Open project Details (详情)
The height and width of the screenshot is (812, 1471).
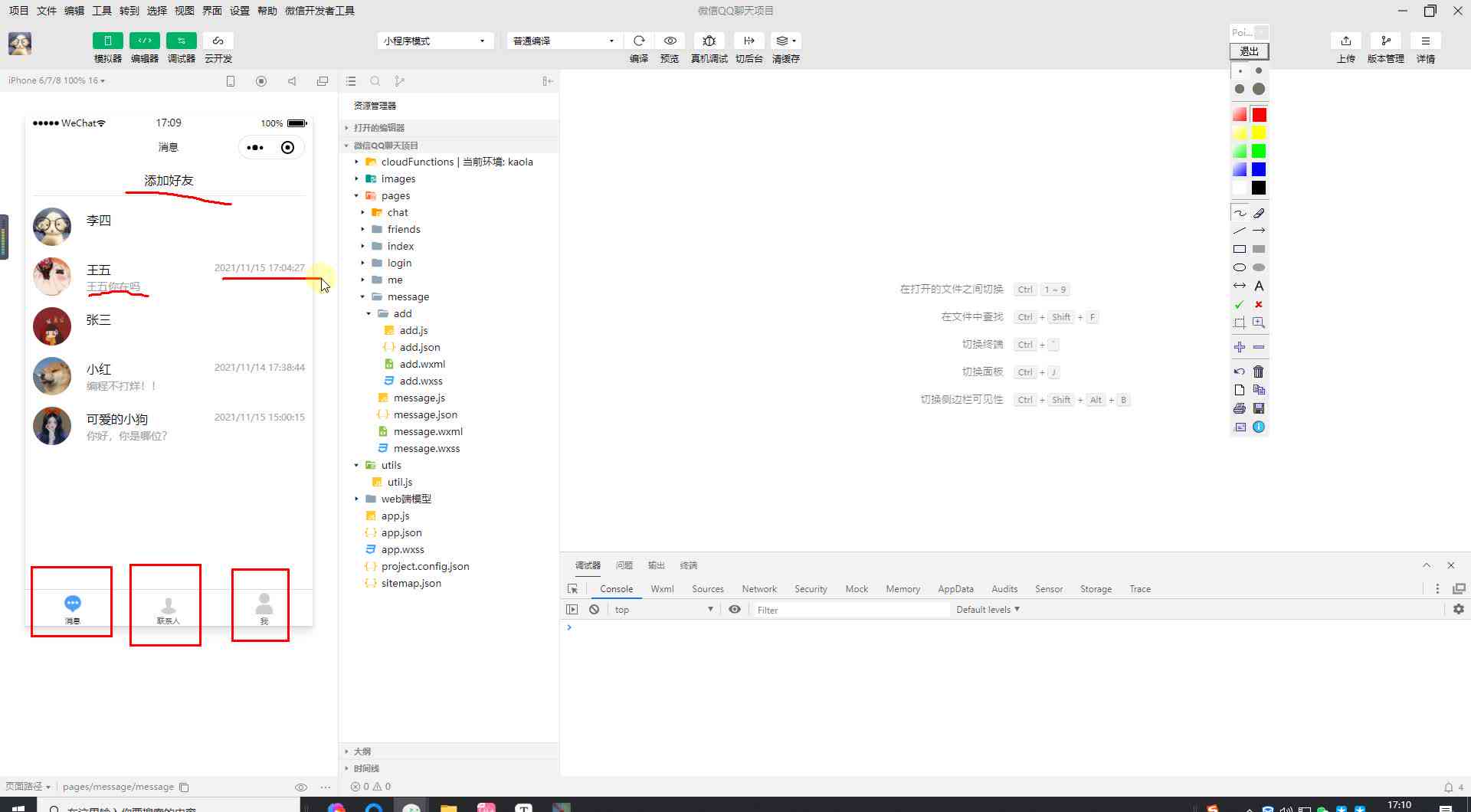(x=1425, y=41)
